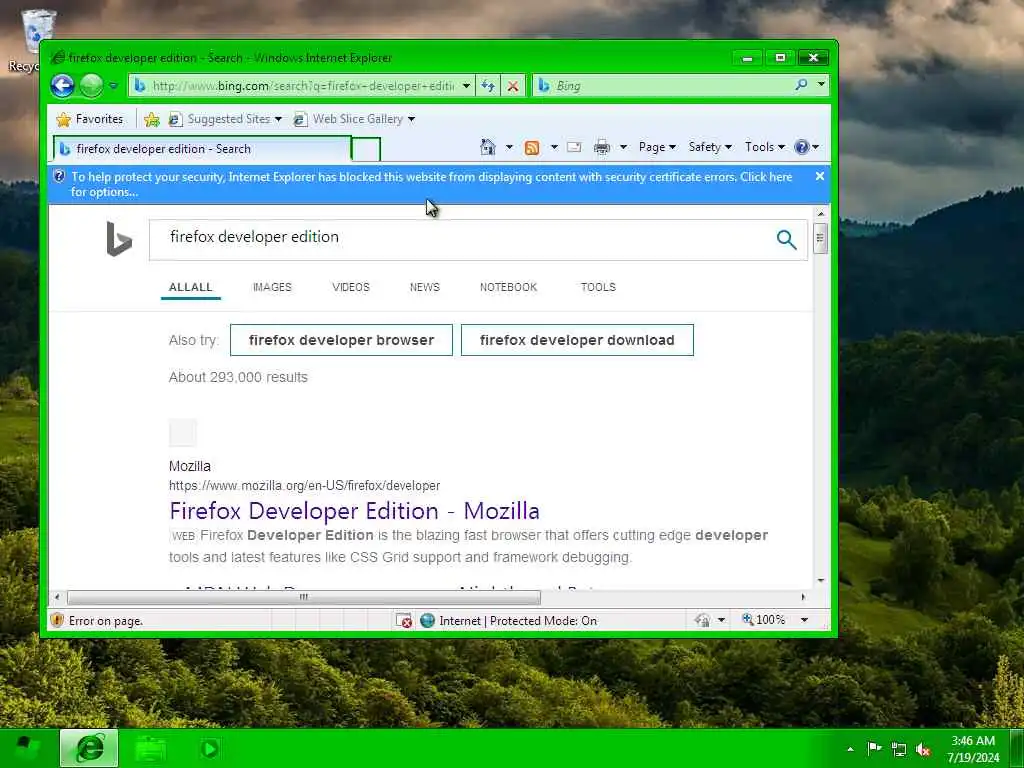Expand the zoom level dropdown arrow
The height and width of the screenshot is (768, 1024).
tap(805, 620)
